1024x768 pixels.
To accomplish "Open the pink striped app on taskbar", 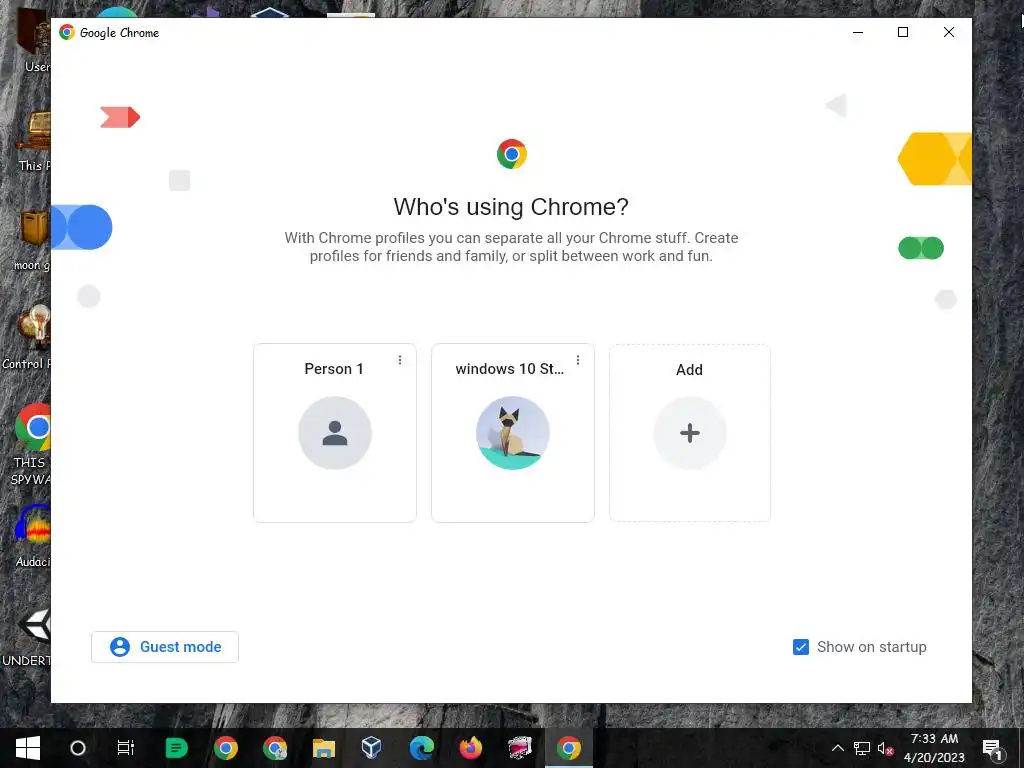I will click(x=520, y=748).
